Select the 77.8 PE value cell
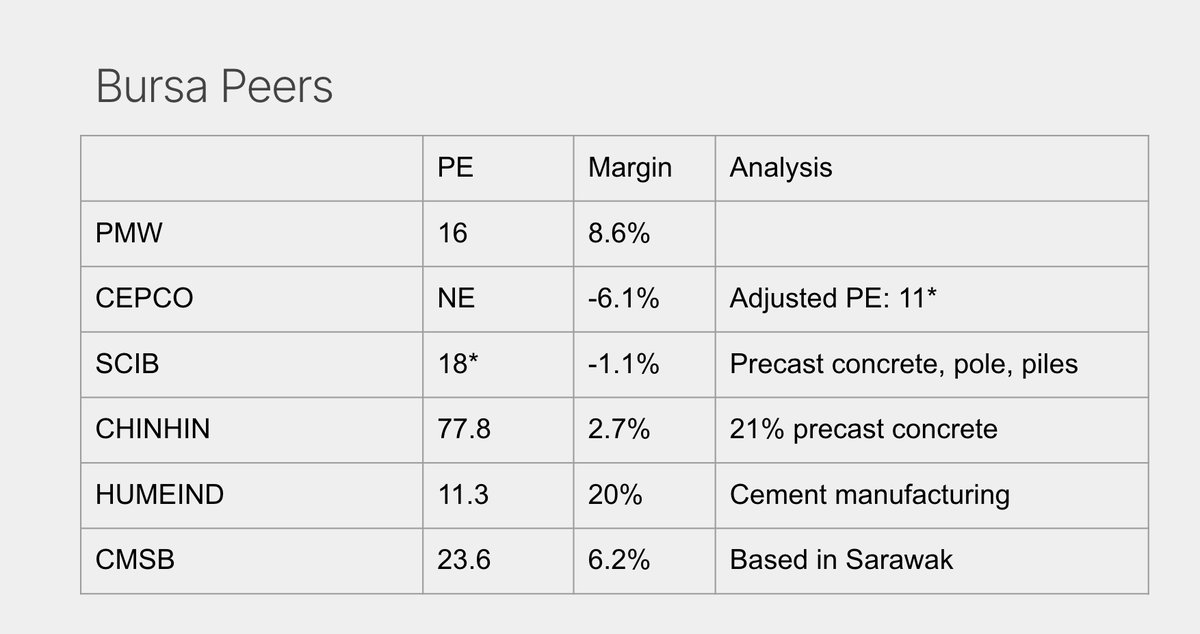 click(463, 429)
